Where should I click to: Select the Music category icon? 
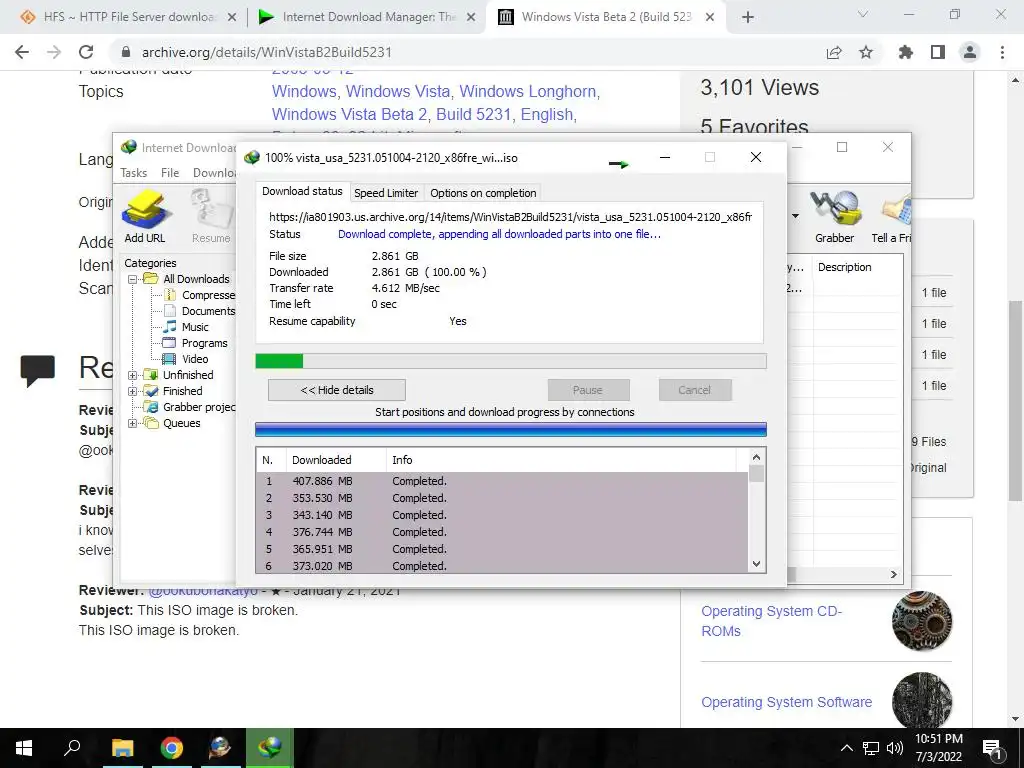pos(170,327)
